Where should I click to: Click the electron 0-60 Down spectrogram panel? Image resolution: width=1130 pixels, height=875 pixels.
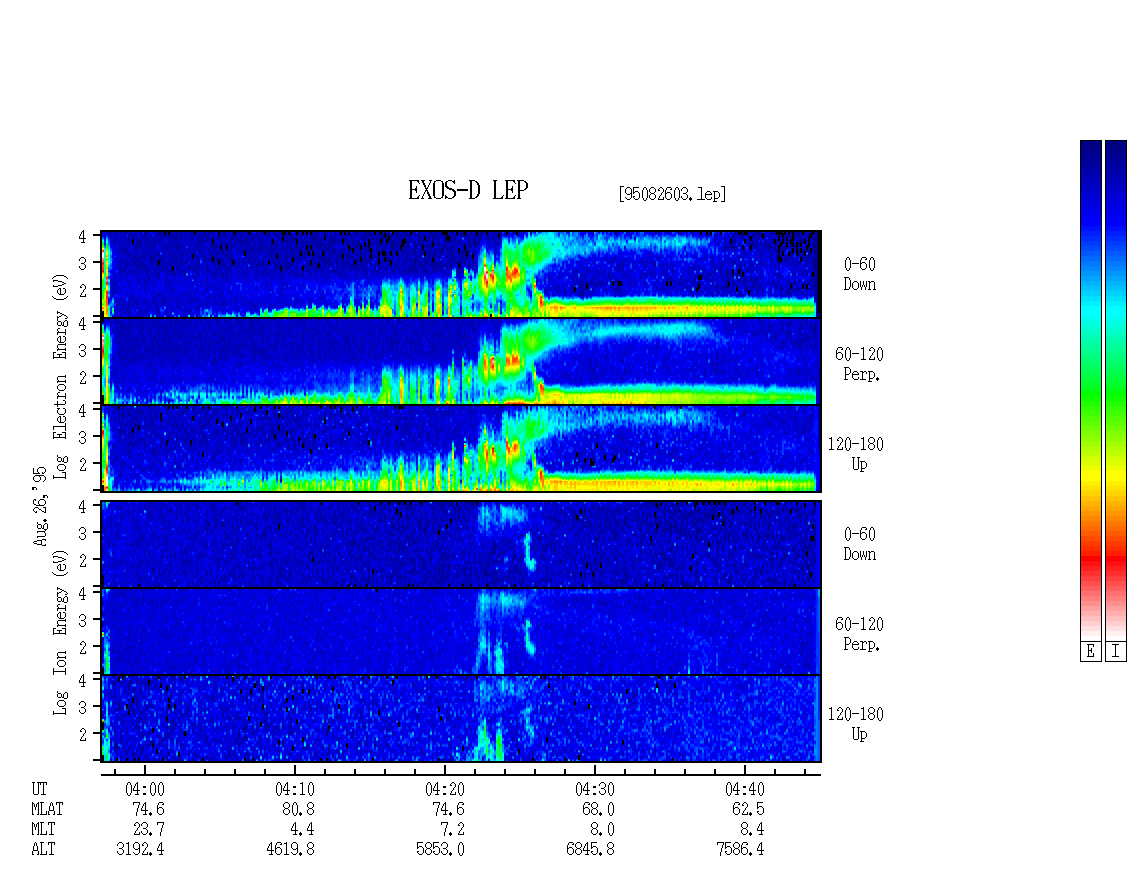[461, 274]
